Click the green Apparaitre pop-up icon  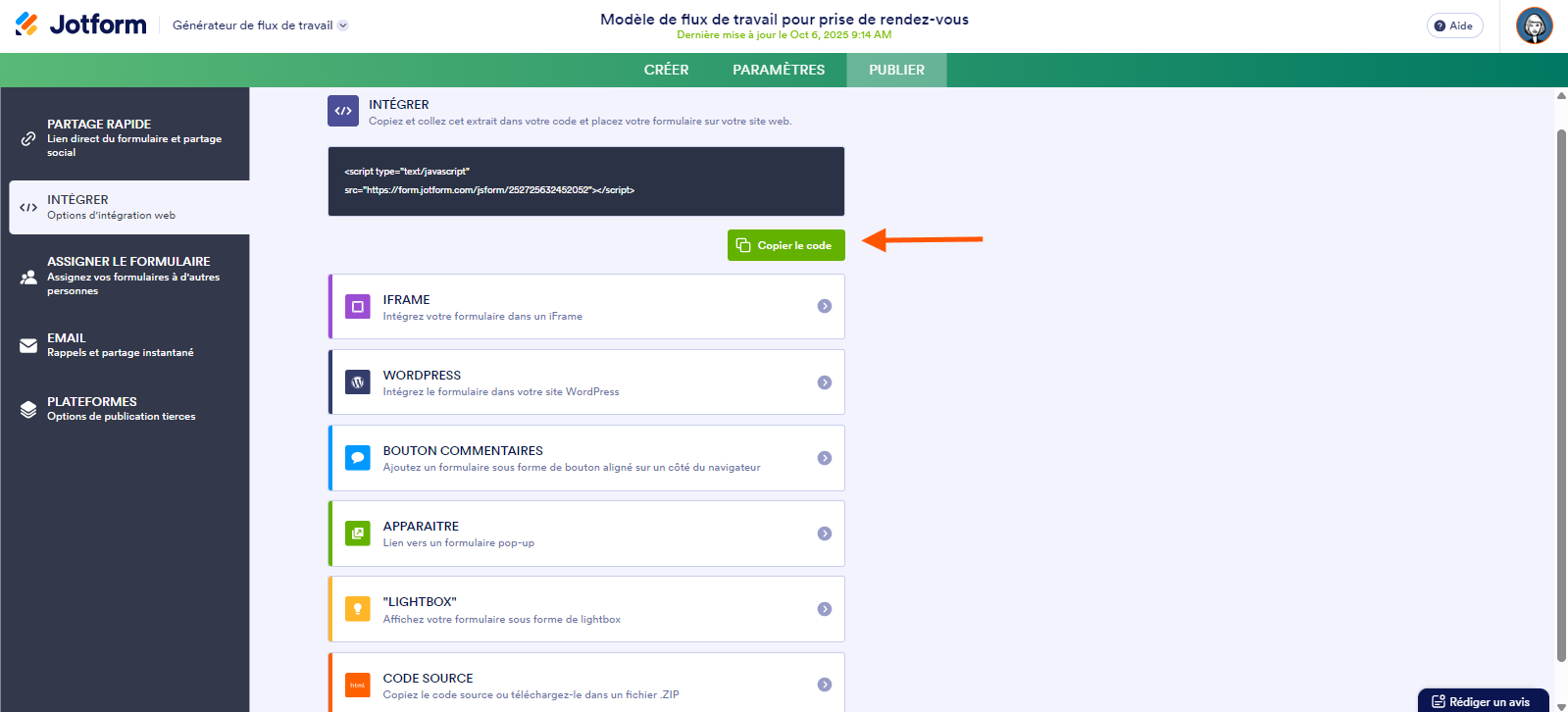(358, 534)
